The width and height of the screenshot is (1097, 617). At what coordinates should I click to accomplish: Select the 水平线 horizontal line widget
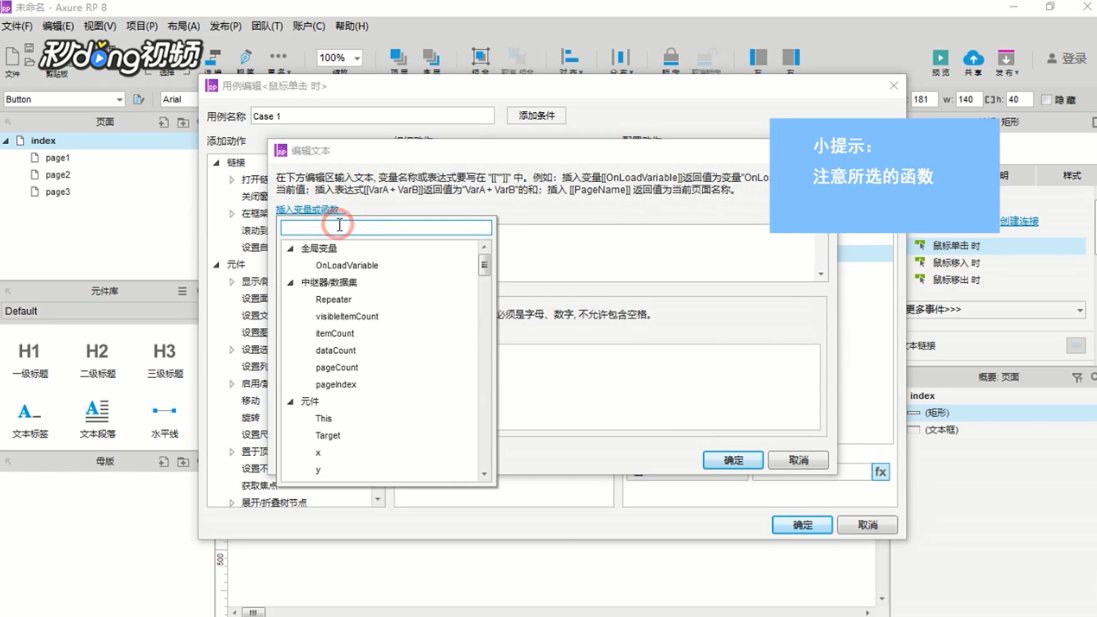click(x=165, y=419)
